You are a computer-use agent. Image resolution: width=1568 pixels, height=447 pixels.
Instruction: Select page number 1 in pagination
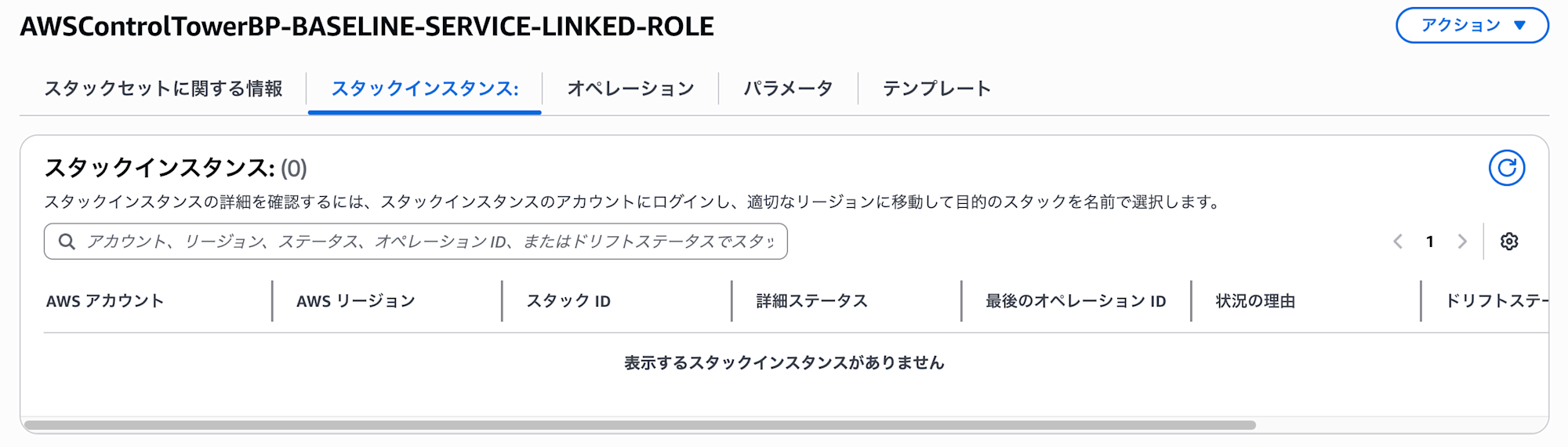tap(1430, 242)
